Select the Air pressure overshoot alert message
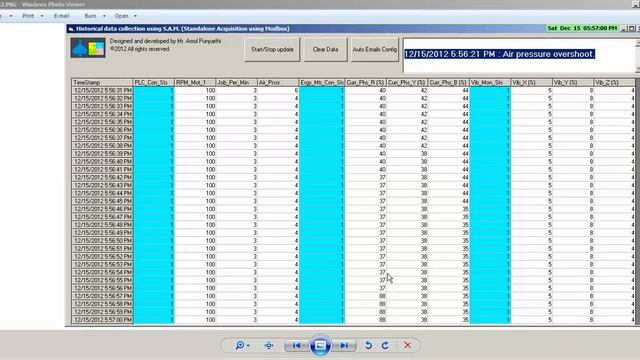This screenshot has width=640, height=360. pos(500,54)
